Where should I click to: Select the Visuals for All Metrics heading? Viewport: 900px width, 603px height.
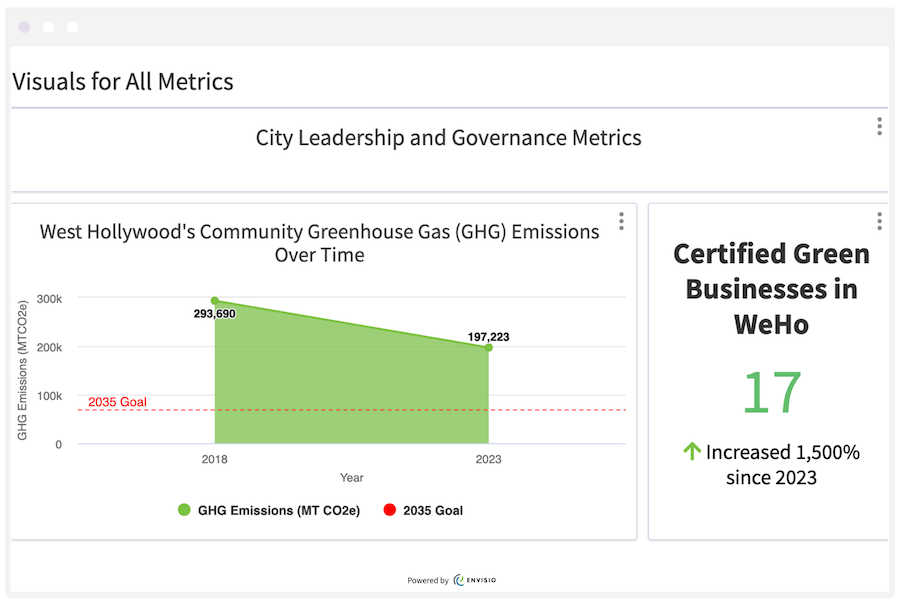(123, 81)
